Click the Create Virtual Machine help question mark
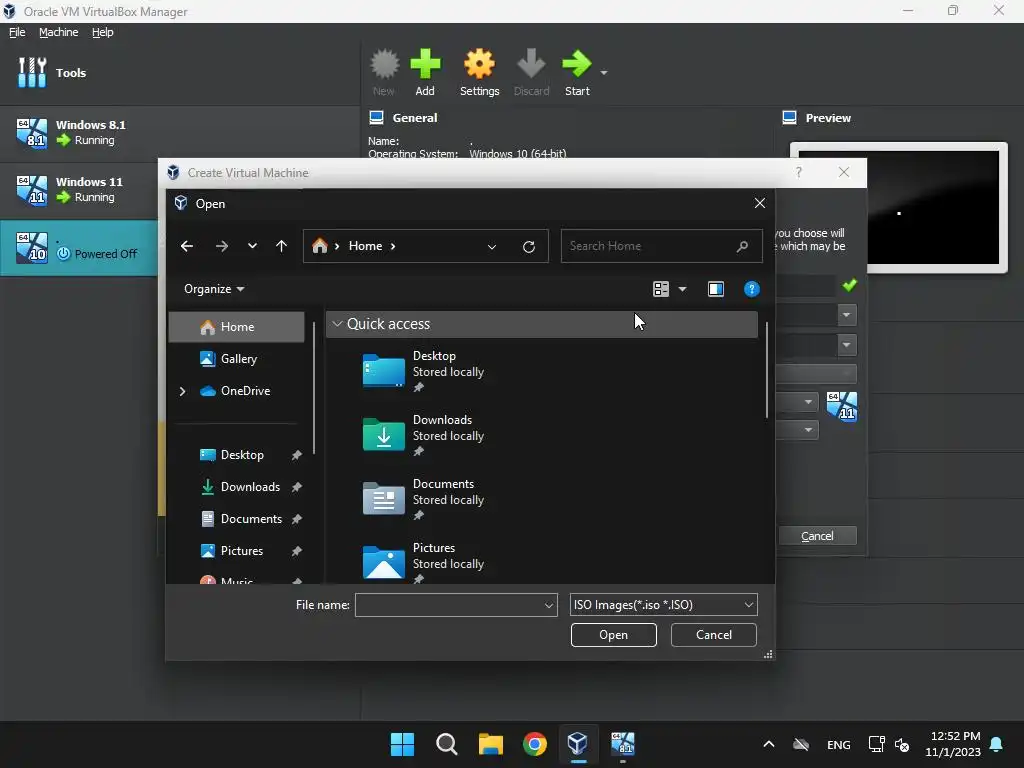 [798, 172]
